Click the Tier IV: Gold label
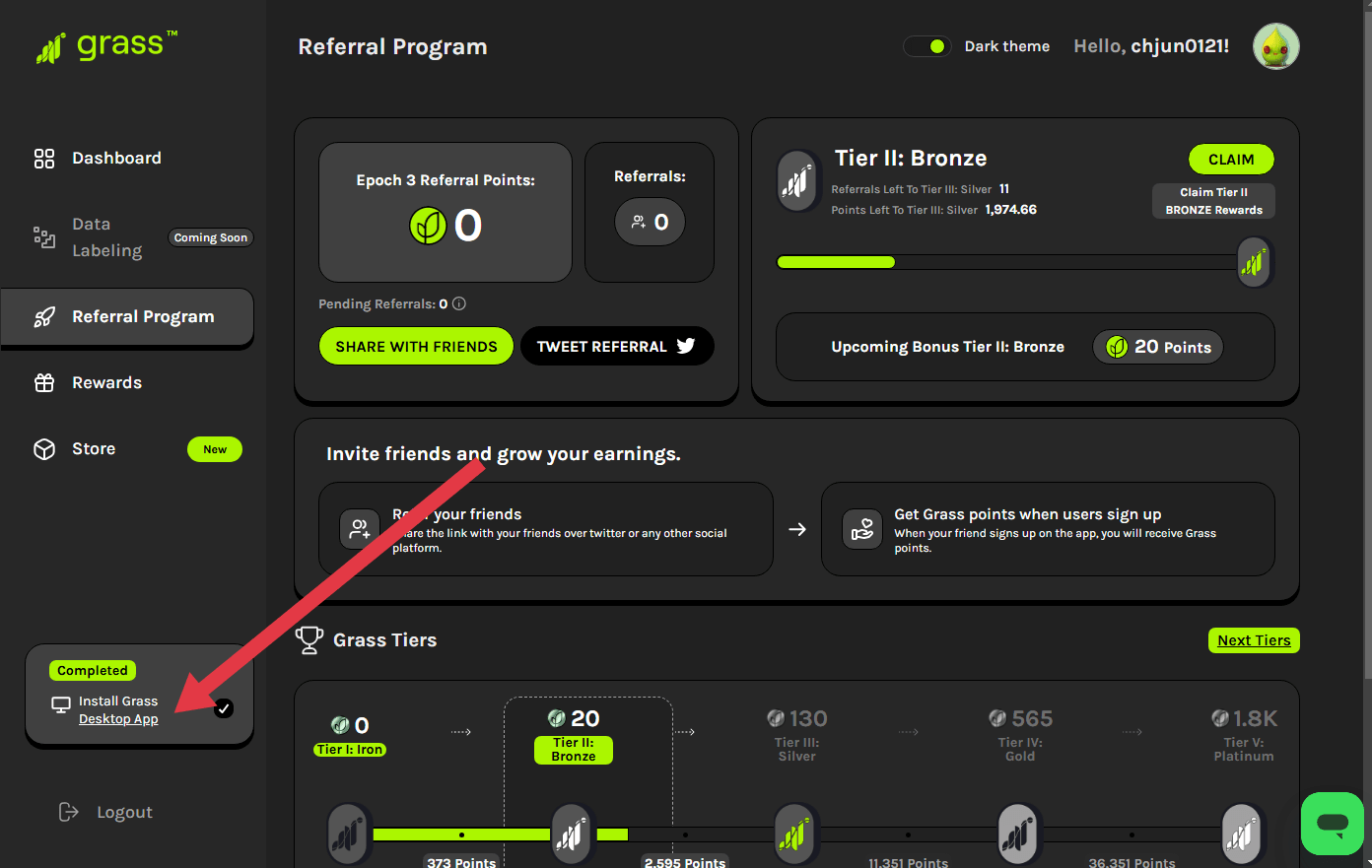1372x868 pixels. point(1020,750)
